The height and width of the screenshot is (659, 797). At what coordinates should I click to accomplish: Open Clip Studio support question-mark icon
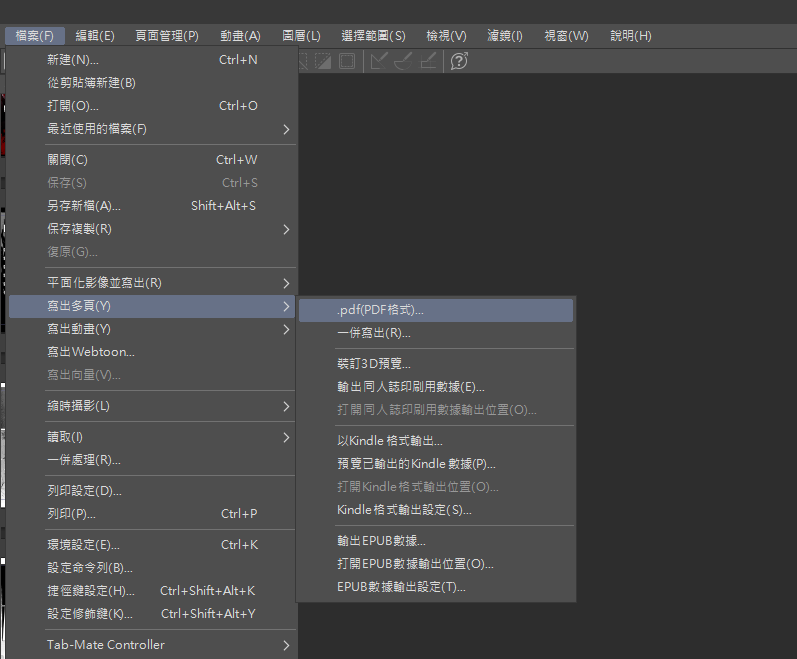click(x=459, y=61)
